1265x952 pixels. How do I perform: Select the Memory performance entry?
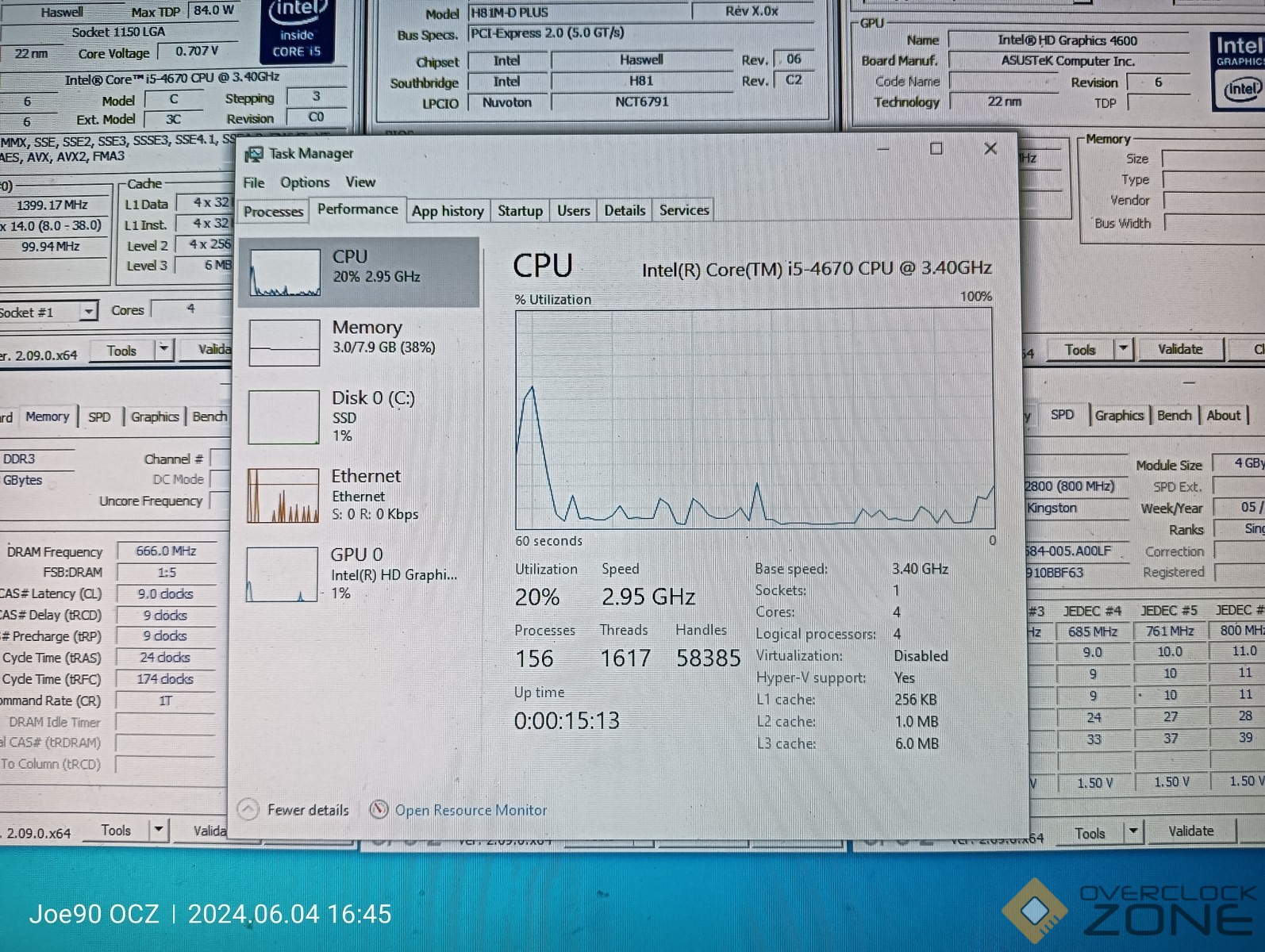[359, 342]
